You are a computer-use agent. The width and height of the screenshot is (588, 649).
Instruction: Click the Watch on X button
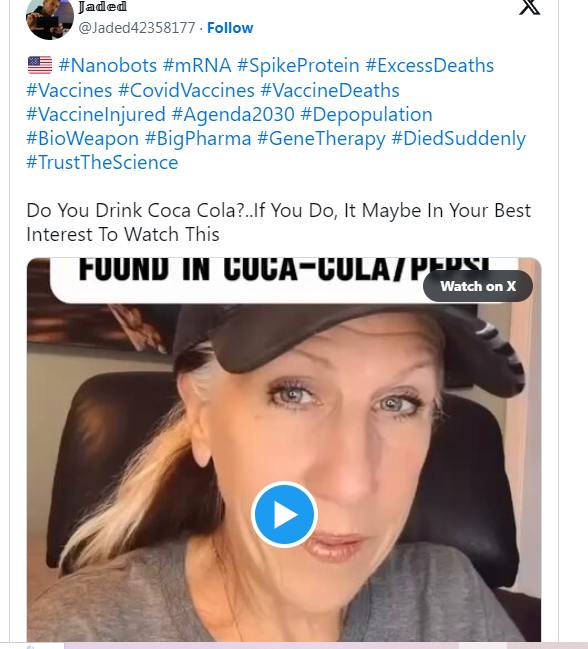click(x=478, y=286)
